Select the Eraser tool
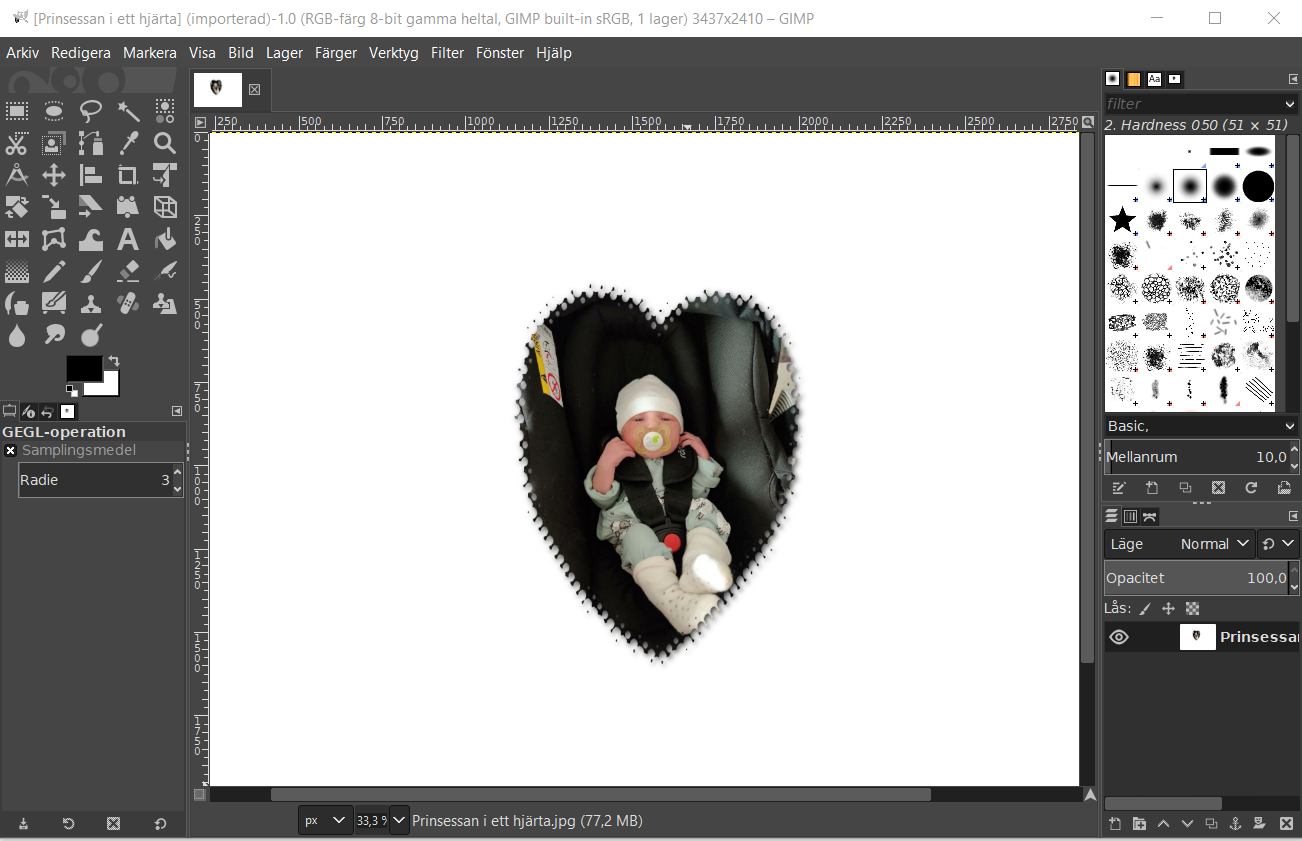The height and width of the screenshot is (841, 1302). click(128, 272)
